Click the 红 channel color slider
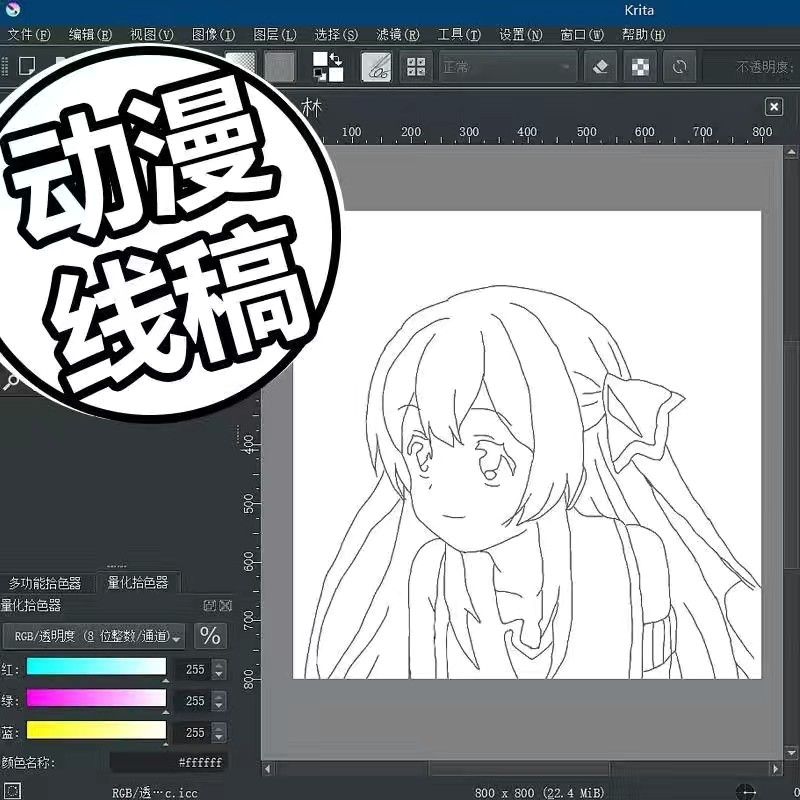 point(96,666)
